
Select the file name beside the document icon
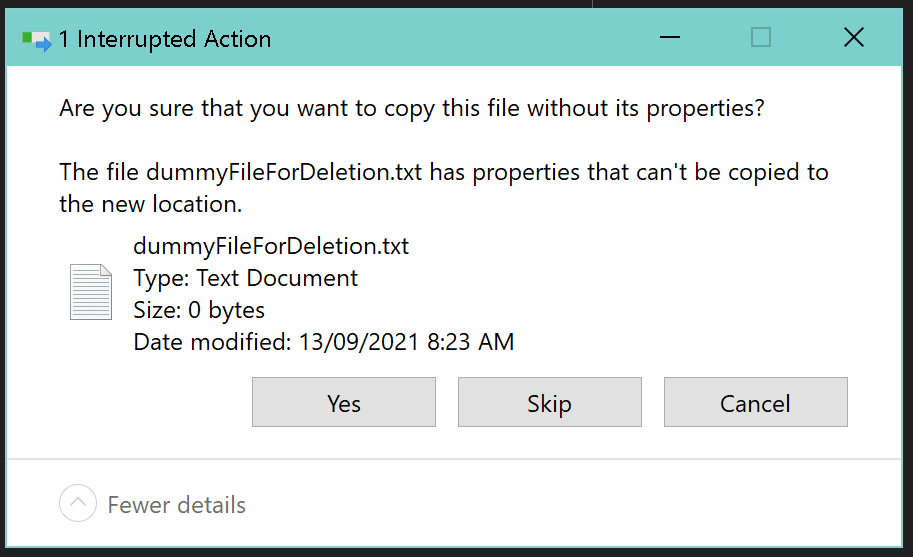[x=271, y=246]
